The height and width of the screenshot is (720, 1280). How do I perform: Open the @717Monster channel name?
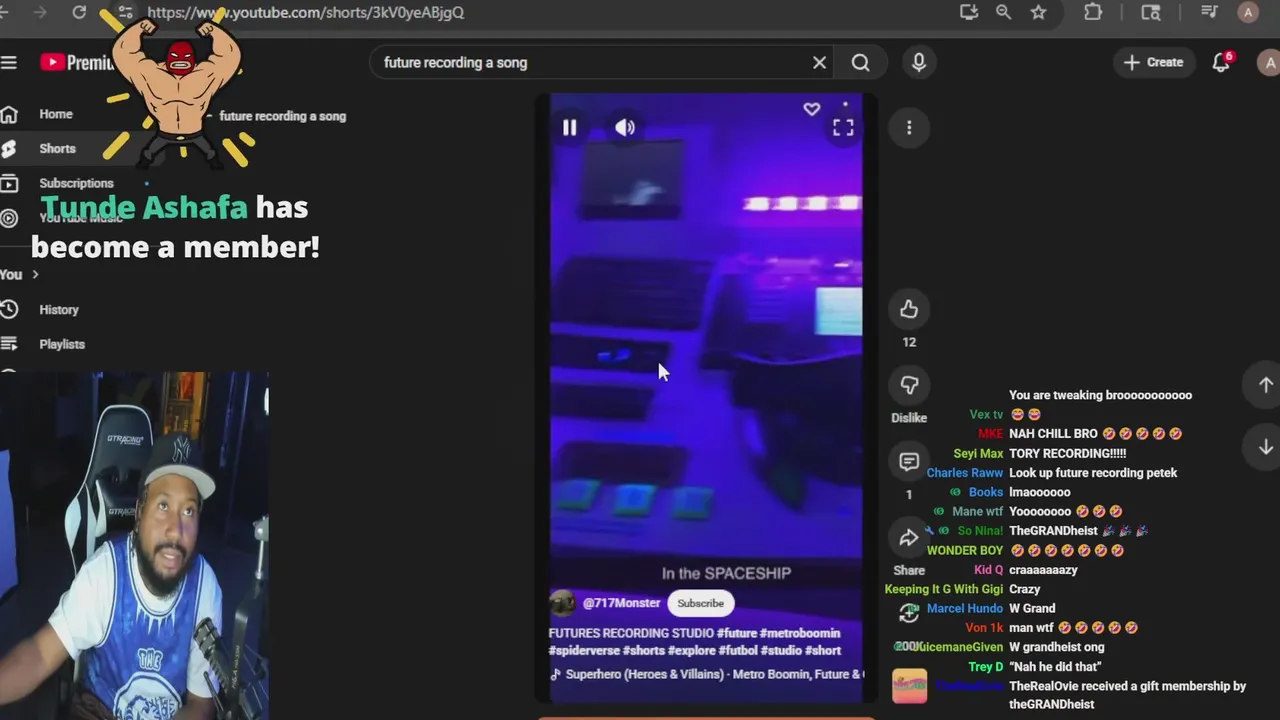(621, 603)
